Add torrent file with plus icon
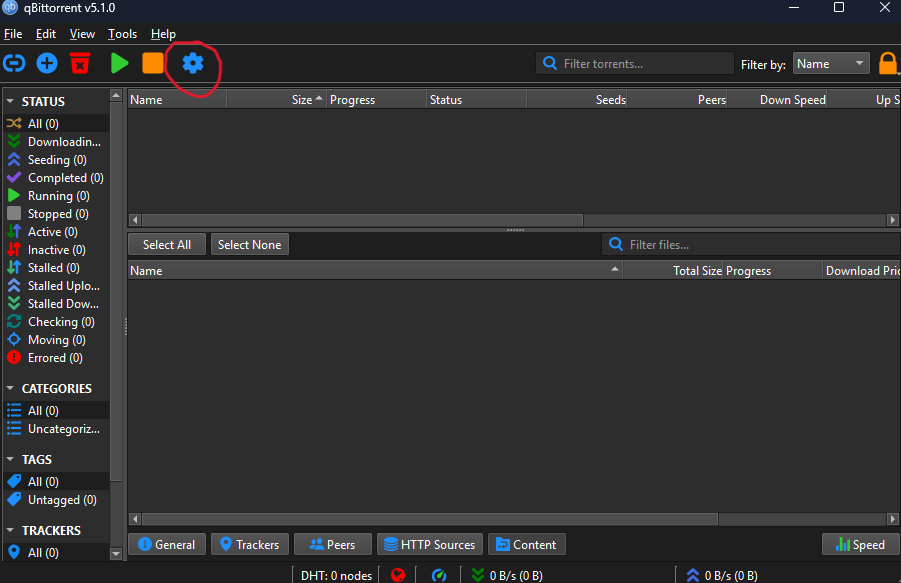901x583 pixels. (47, 63)
